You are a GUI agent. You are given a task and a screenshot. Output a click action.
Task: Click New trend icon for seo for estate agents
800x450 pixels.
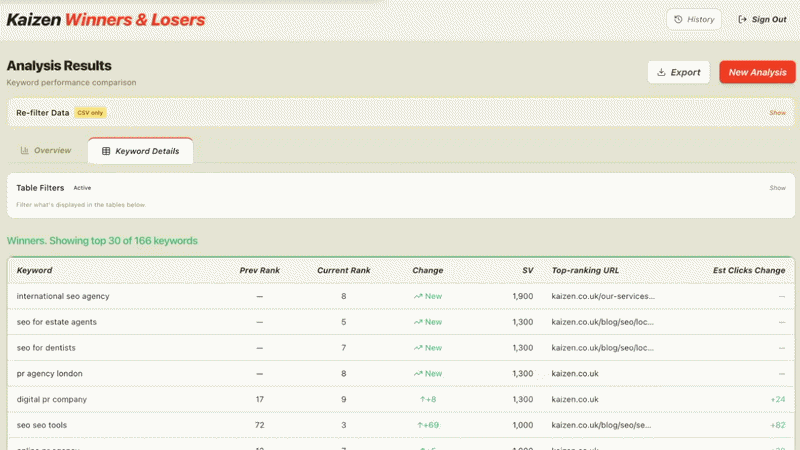point(418,322)
